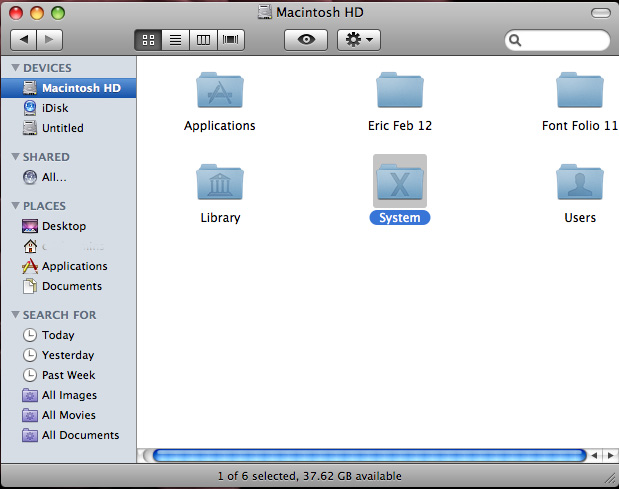The height and width of the screenshot is (489, 619).
Task: Switch to Cover Flow view
Action: 231,40
